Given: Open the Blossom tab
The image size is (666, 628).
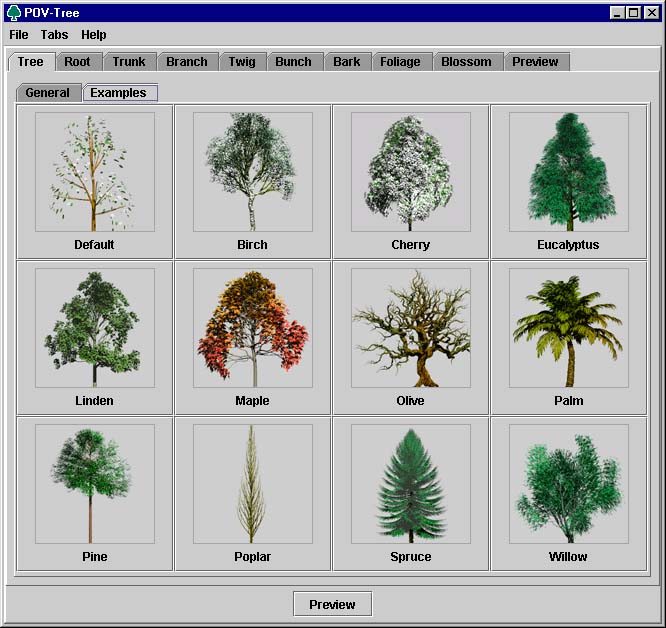Looking at the screenshot, I should pyautogui.click(x=466, y=62).
